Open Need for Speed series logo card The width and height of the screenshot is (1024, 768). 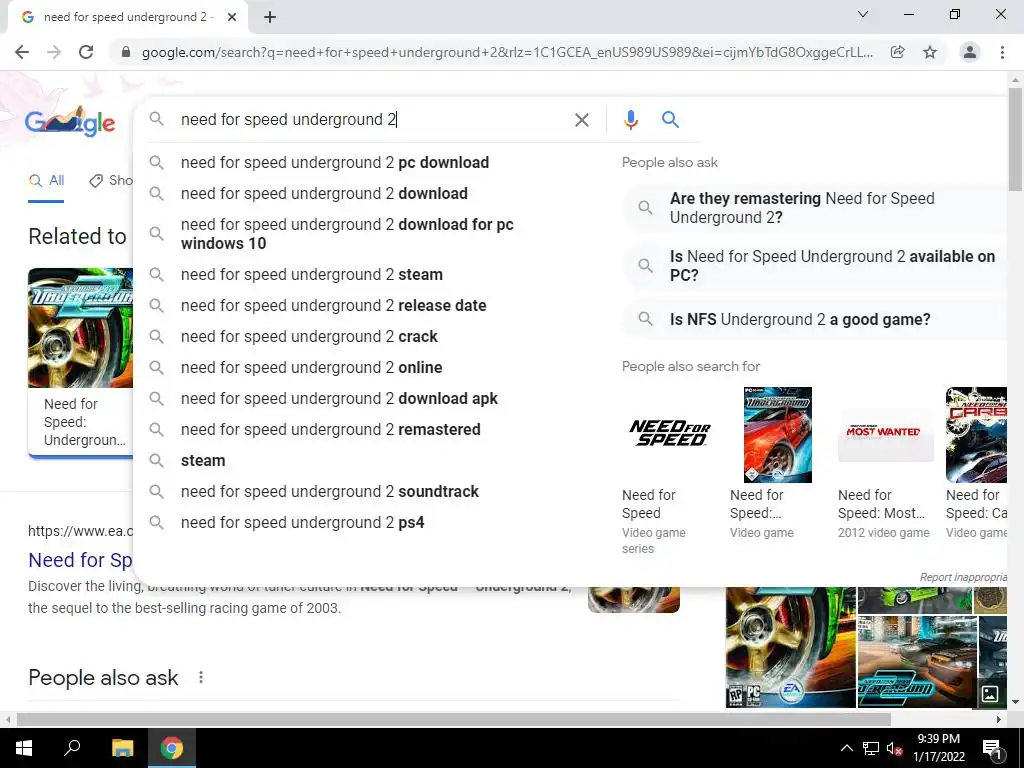click(669, 470)
